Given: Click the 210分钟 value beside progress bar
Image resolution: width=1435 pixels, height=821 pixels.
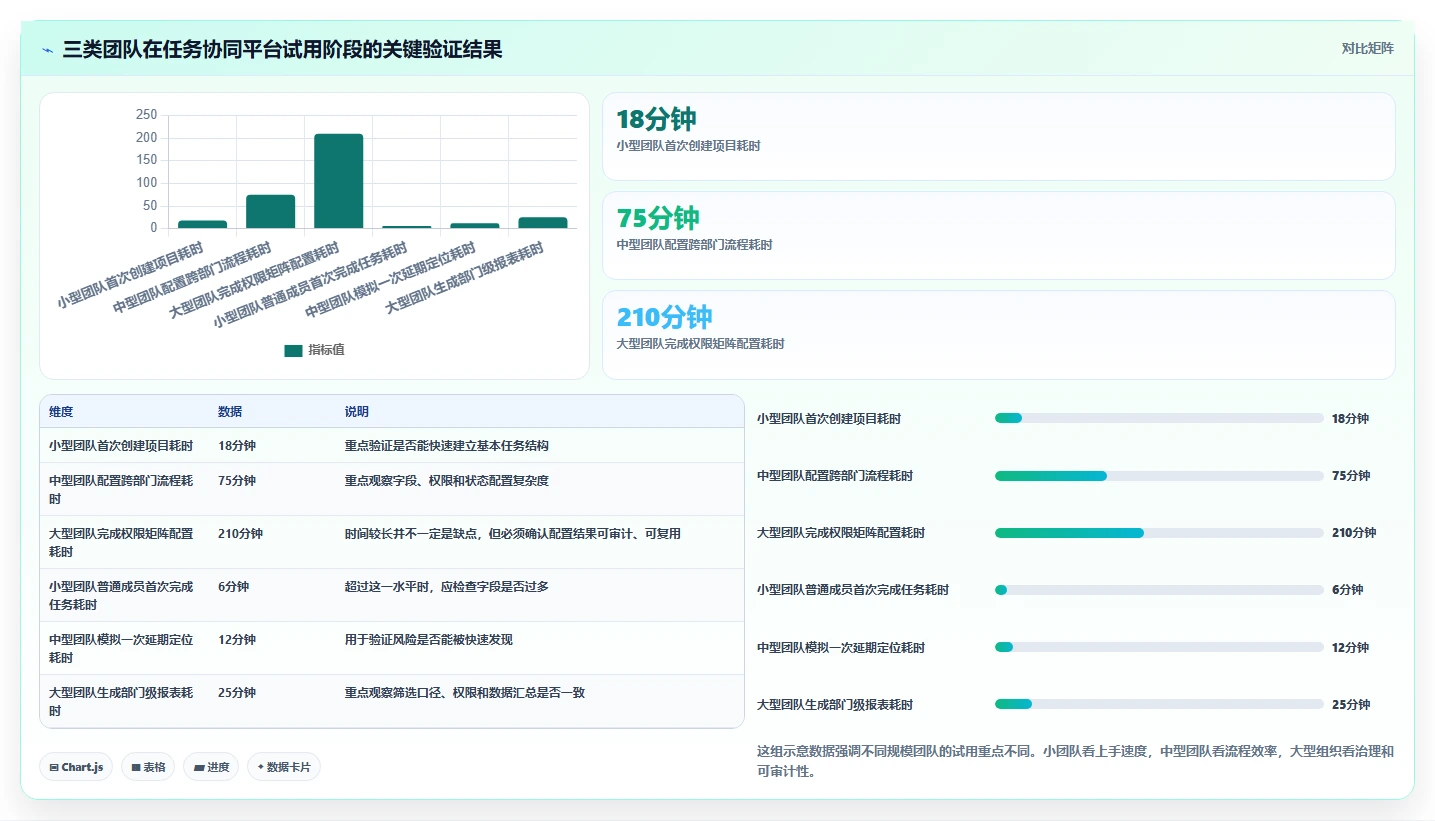Looking at the screenshot, I should 1354,533.
